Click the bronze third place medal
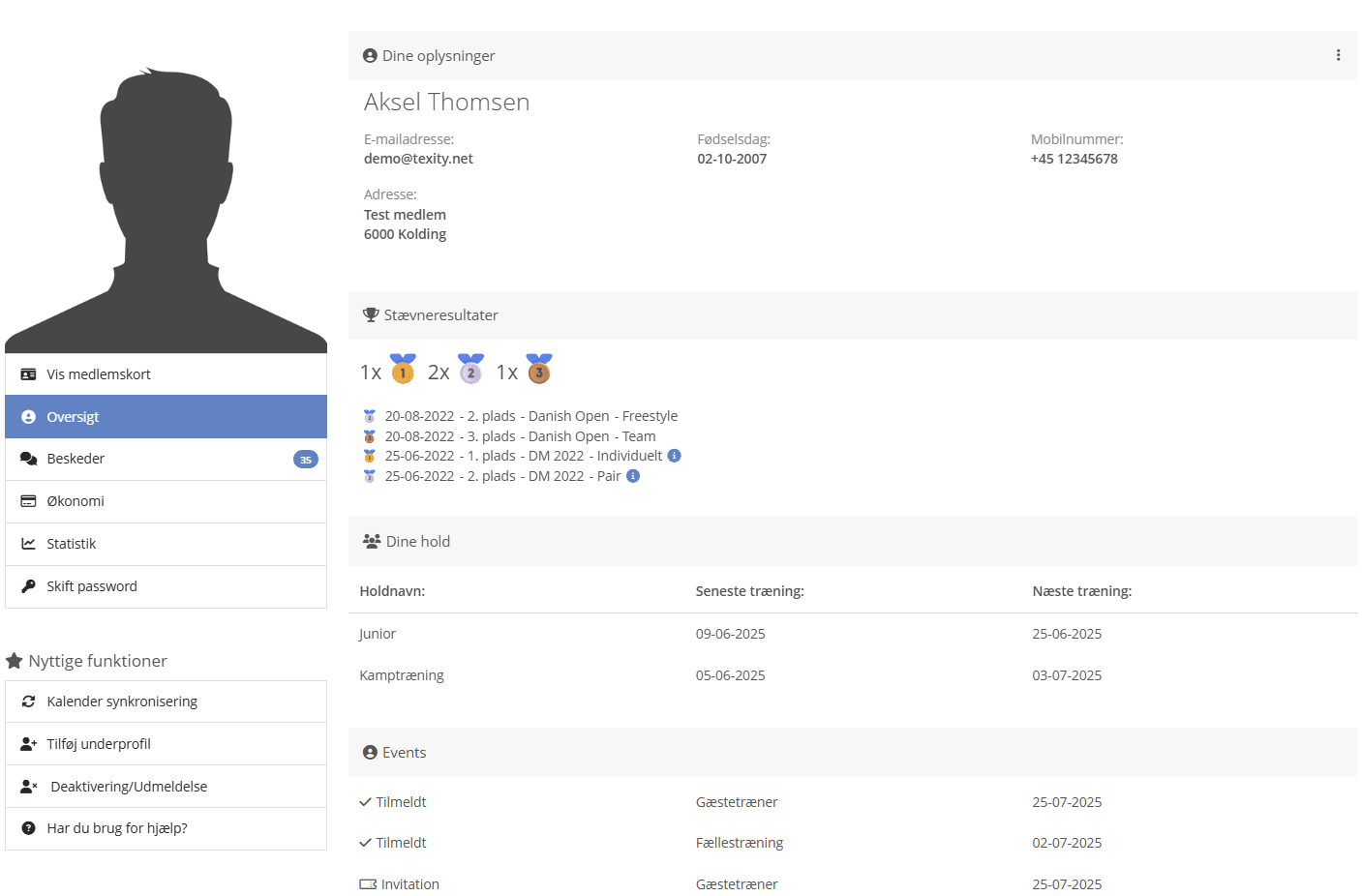1362x896 pixels. [x=539, y=369]
